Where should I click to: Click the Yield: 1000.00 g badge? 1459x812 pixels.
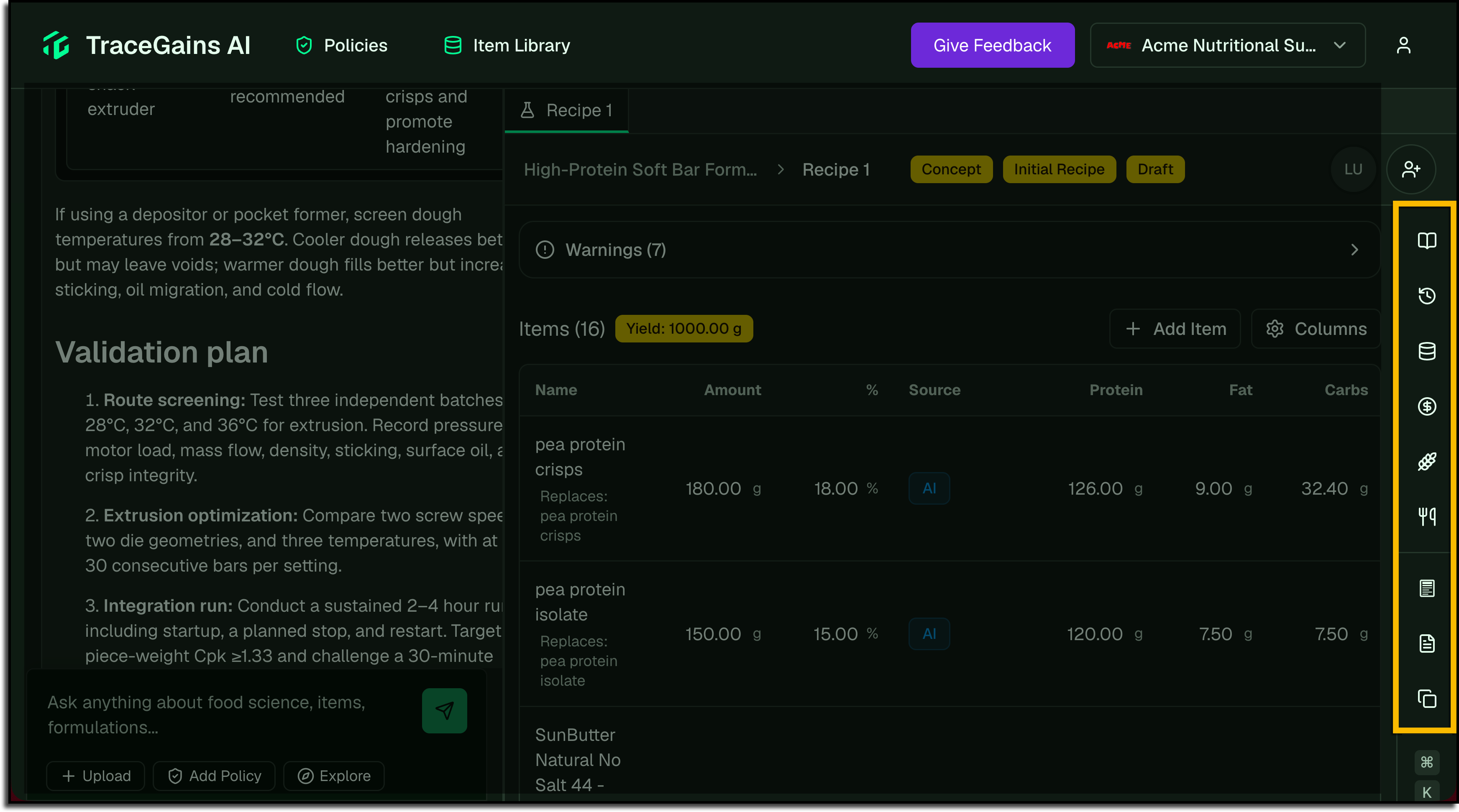tap(684, 328)
